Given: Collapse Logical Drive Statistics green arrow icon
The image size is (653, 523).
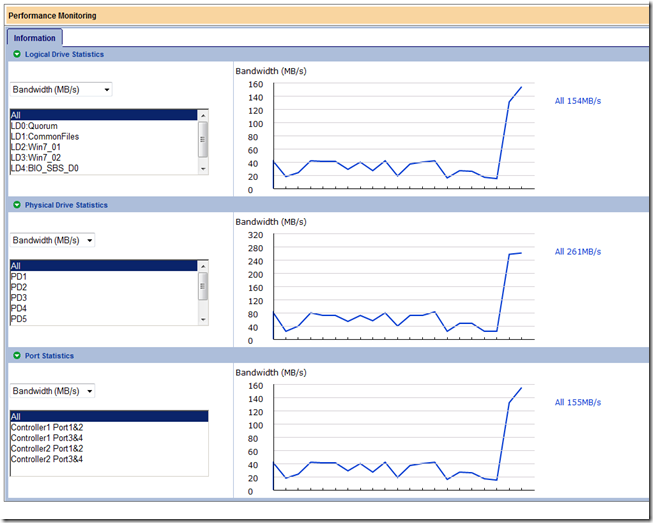Looking at the screenshot, I should click(17, 54).
